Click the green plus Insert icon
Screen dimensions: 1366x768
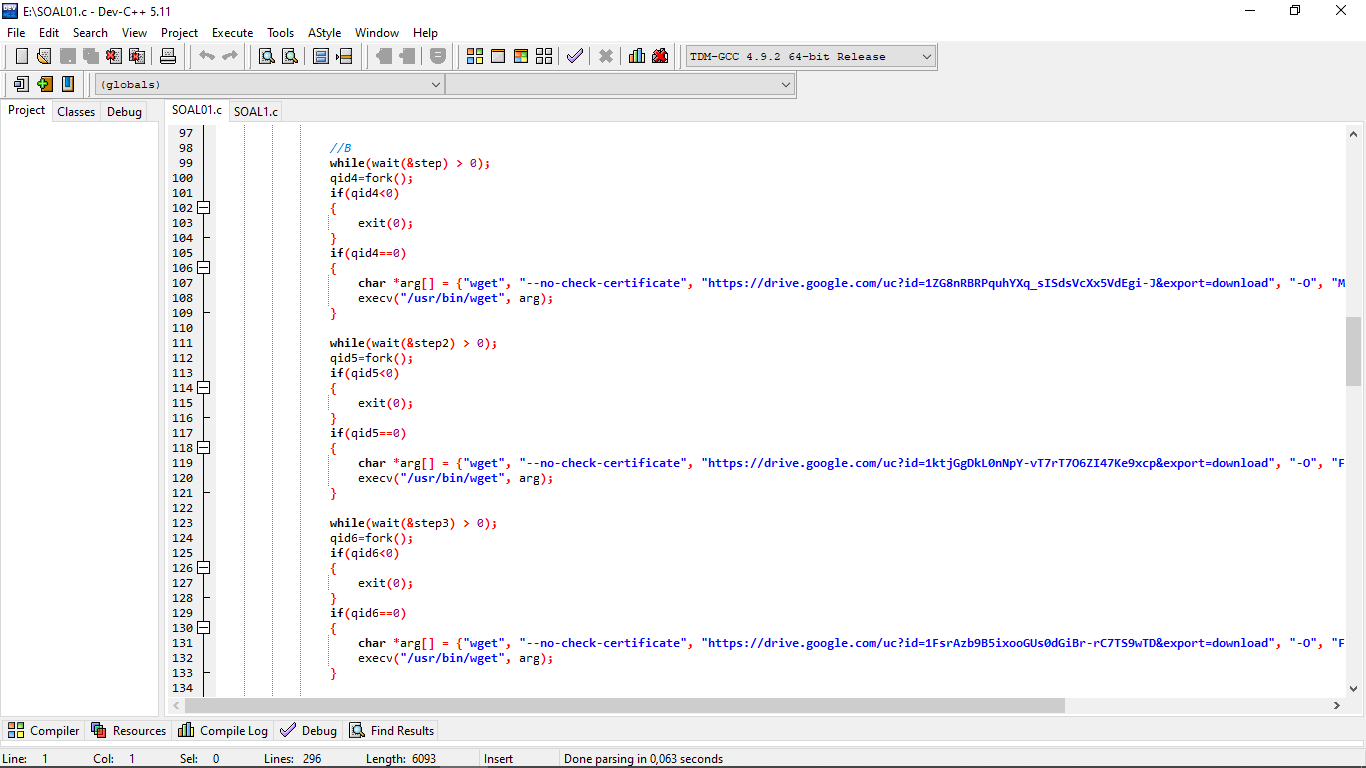tap(44, 84)
